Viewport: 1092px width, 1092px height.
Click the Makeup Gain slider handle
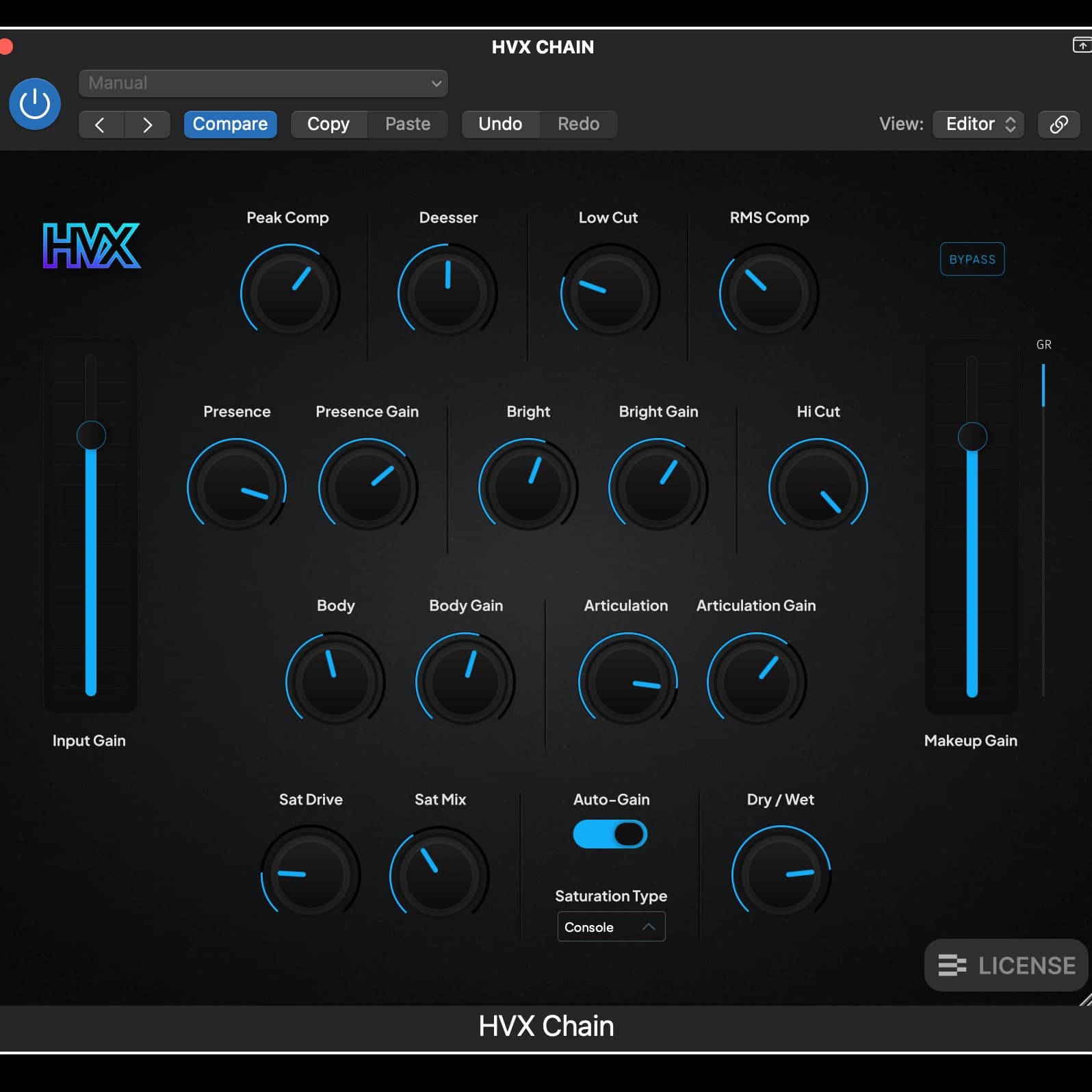(972, 437)
